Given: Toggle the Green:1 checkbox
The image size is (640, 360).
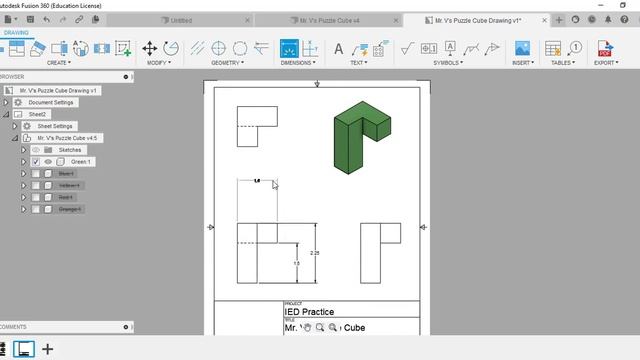Looking at the screenshot, I should point(36,162).
